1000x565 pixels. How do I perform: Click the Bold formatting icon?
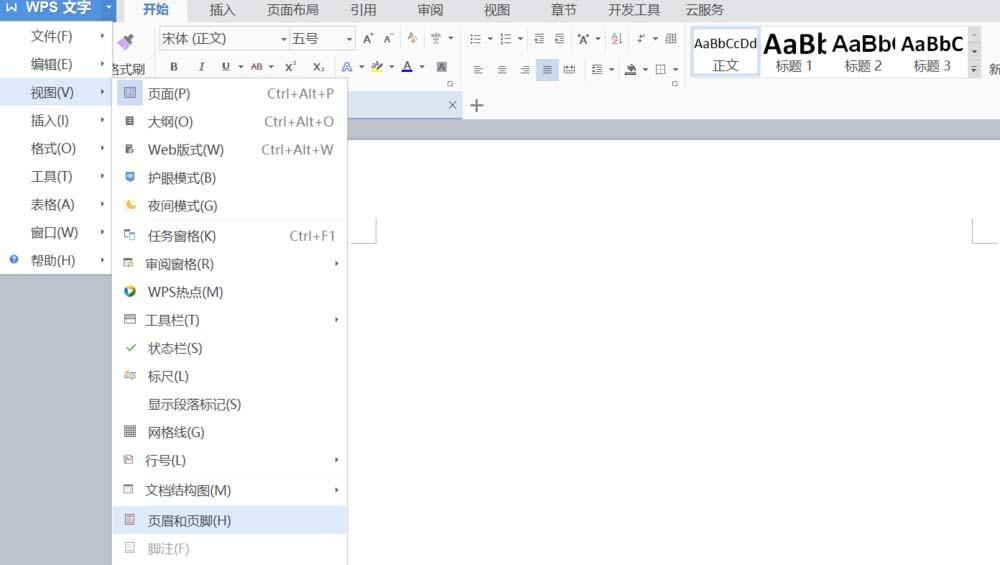(174, 67)
